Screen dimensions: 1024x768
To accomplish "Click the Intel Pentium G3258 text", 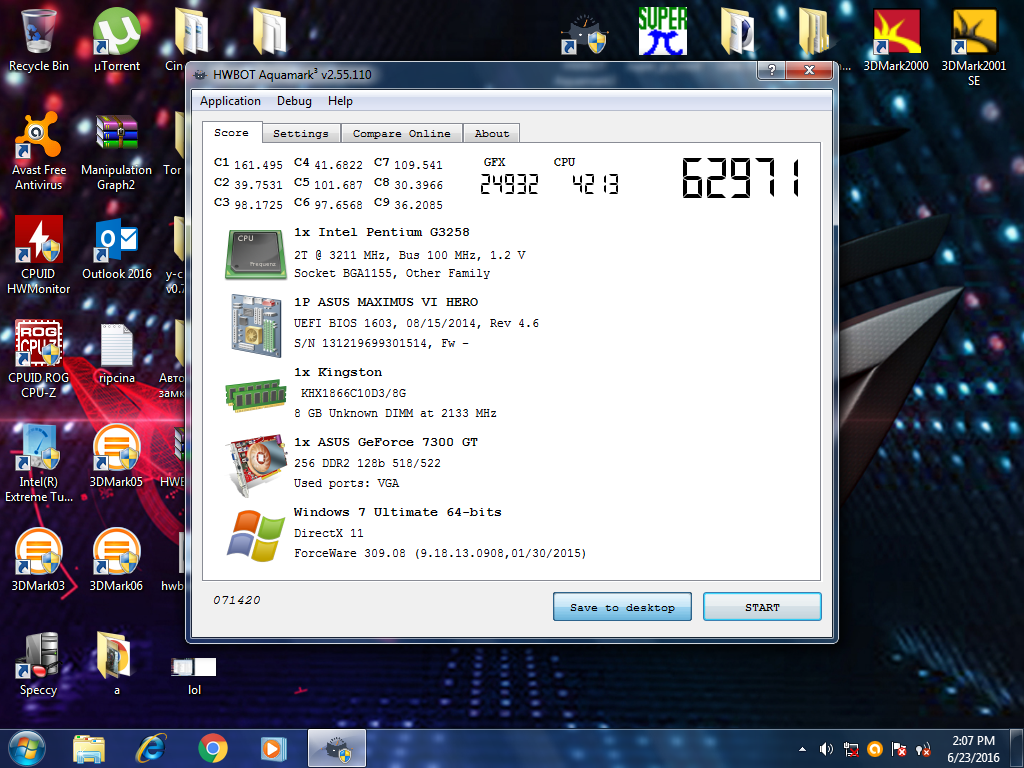I will click(381, 232).
